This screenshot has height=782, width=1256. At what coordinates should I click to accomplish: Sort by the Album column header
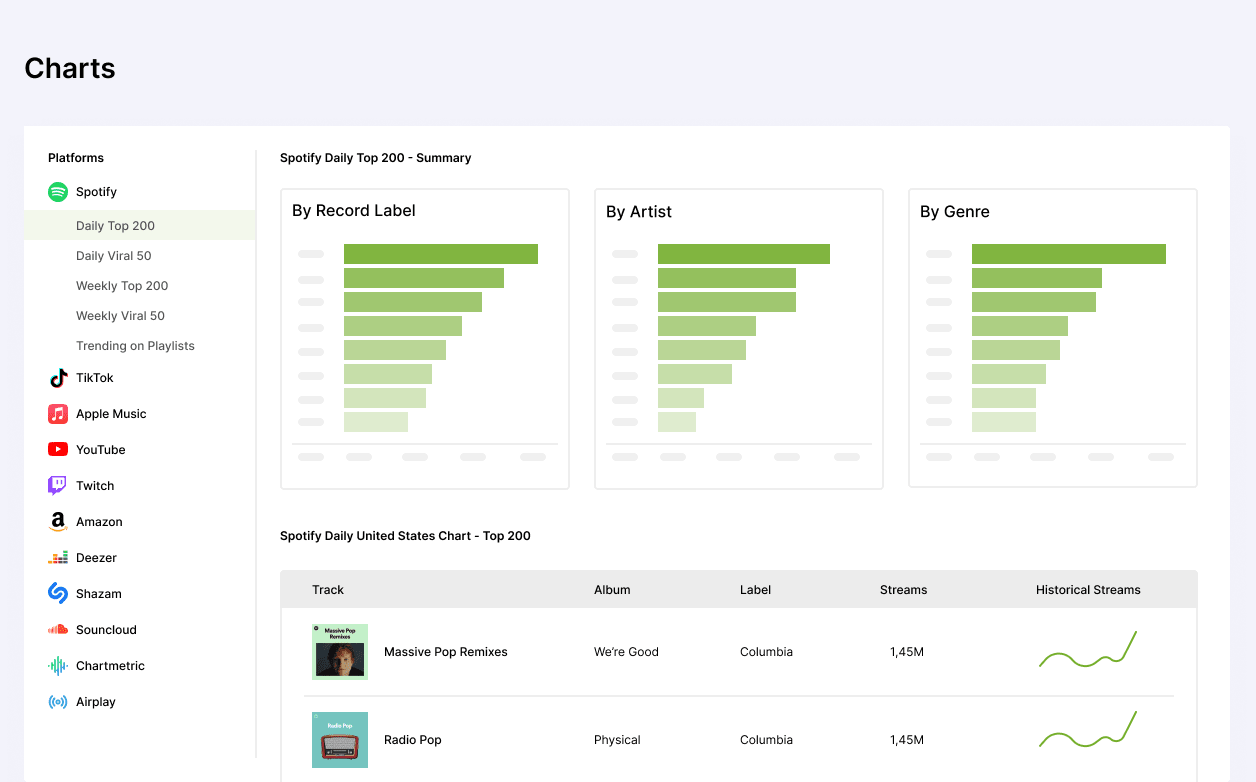[x=612, y=590]
